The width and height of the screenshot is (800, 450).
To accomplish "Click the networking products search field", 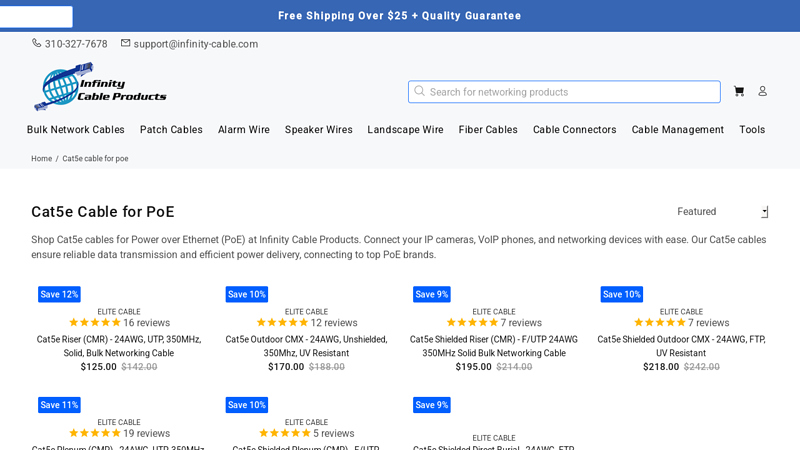I will pyautogui.click(x=570, y=92).
